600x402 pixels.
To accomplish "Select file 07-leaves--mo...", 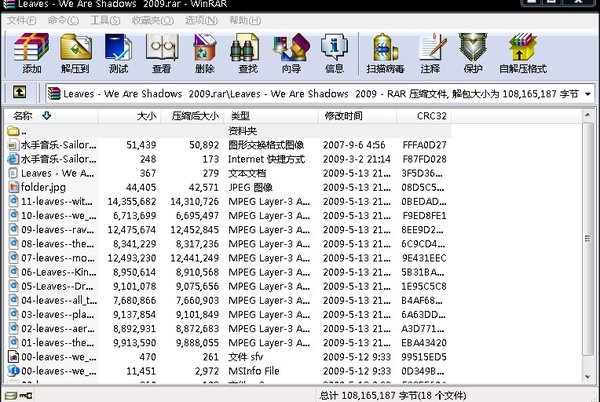I will [58, 258].
